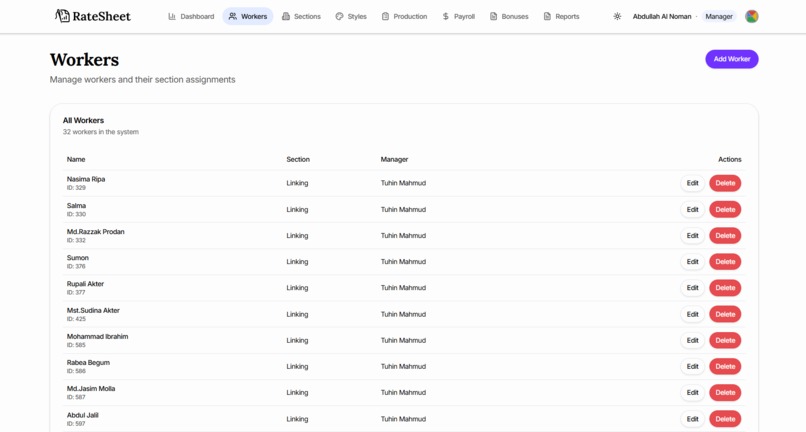Edit worker Rupali Akter
Screen dimensions: 806x432
click(692, 288)
